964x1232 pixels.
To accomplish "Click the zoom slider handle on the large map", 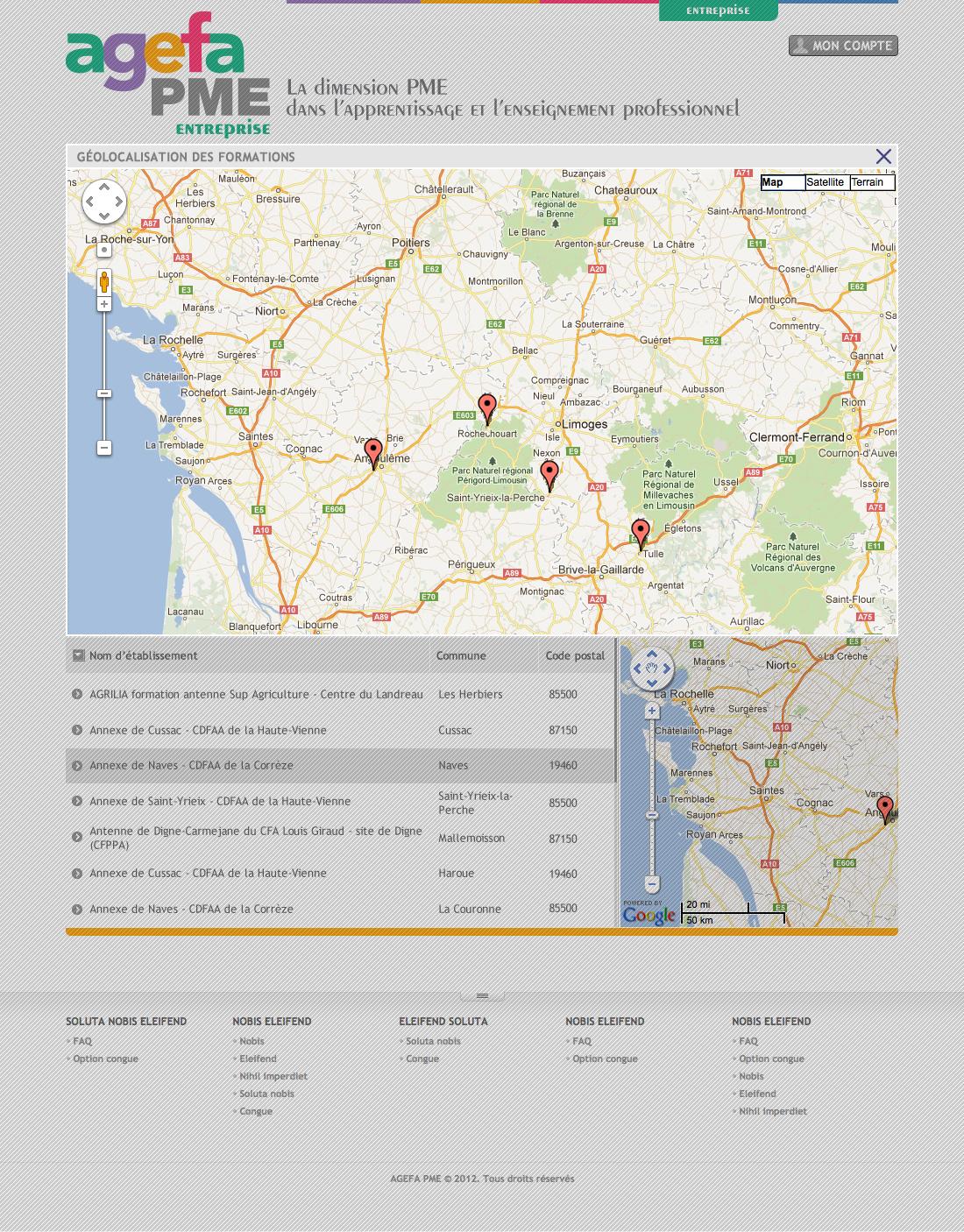I will (x=104, y=393).
